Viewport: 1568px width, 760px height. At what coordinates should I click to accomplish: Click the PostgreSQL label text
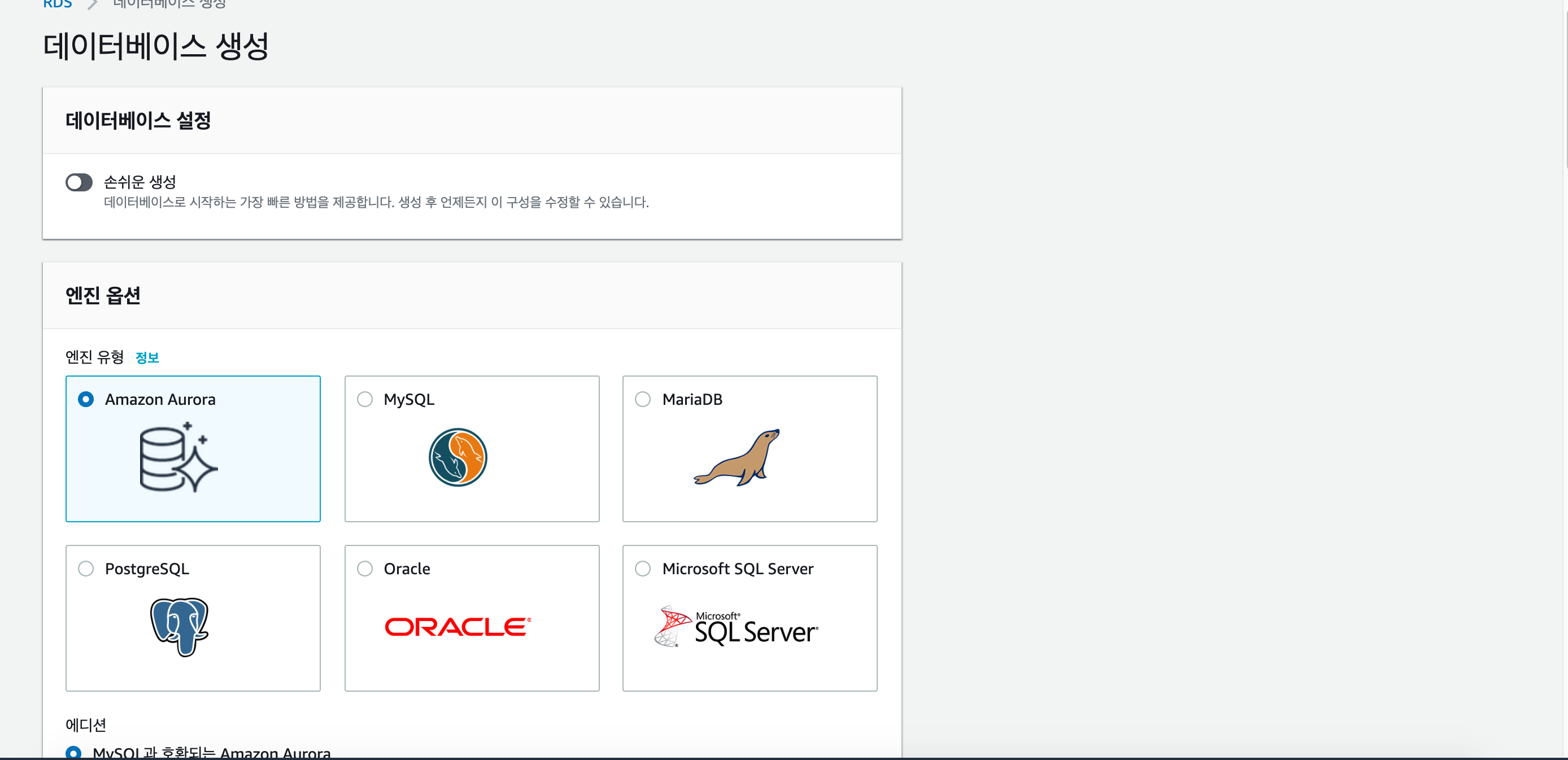(x=147, y=569)
